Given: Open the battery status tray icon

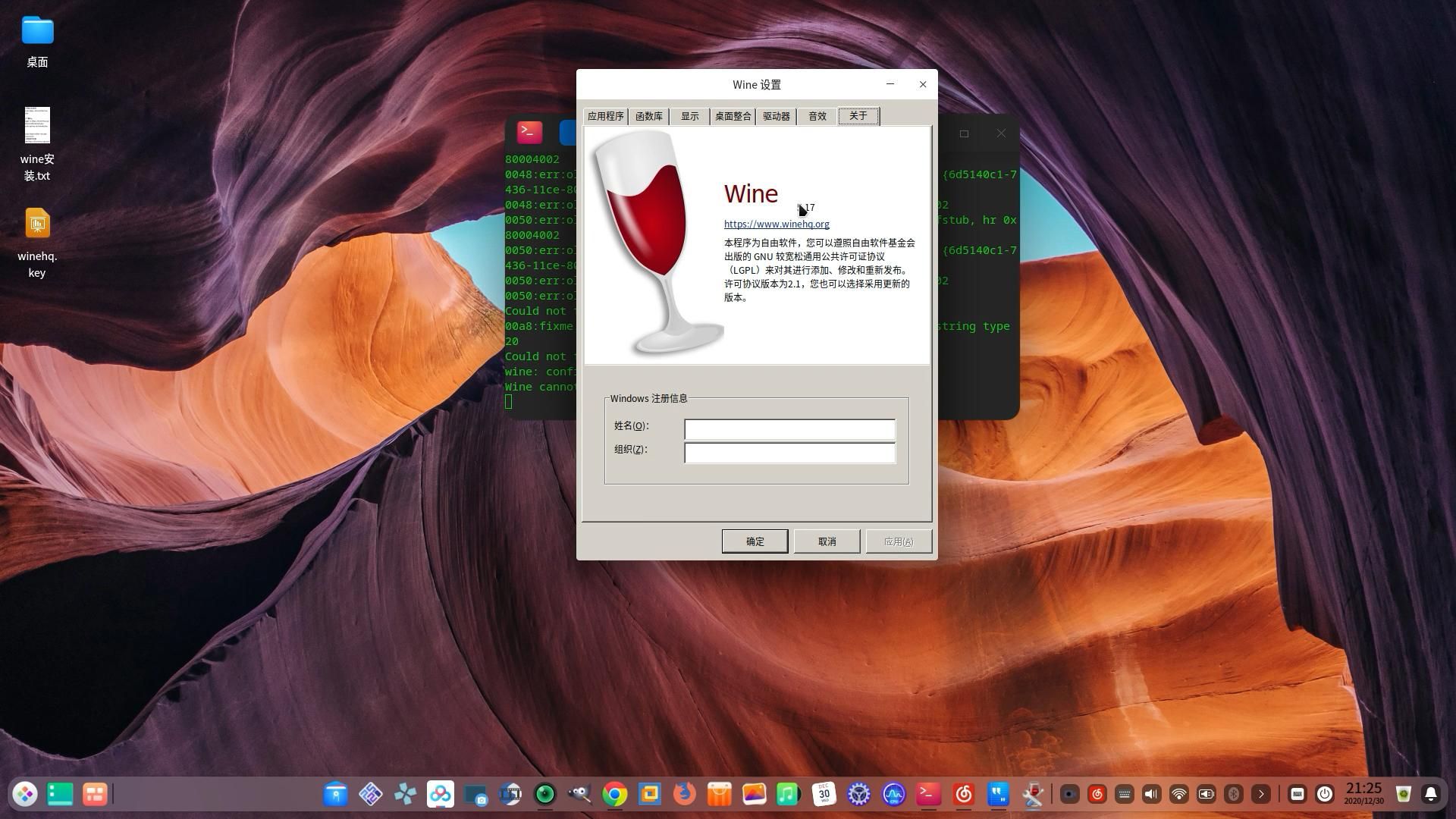Looking at the screenshot, I should [x=1205, y=794].
